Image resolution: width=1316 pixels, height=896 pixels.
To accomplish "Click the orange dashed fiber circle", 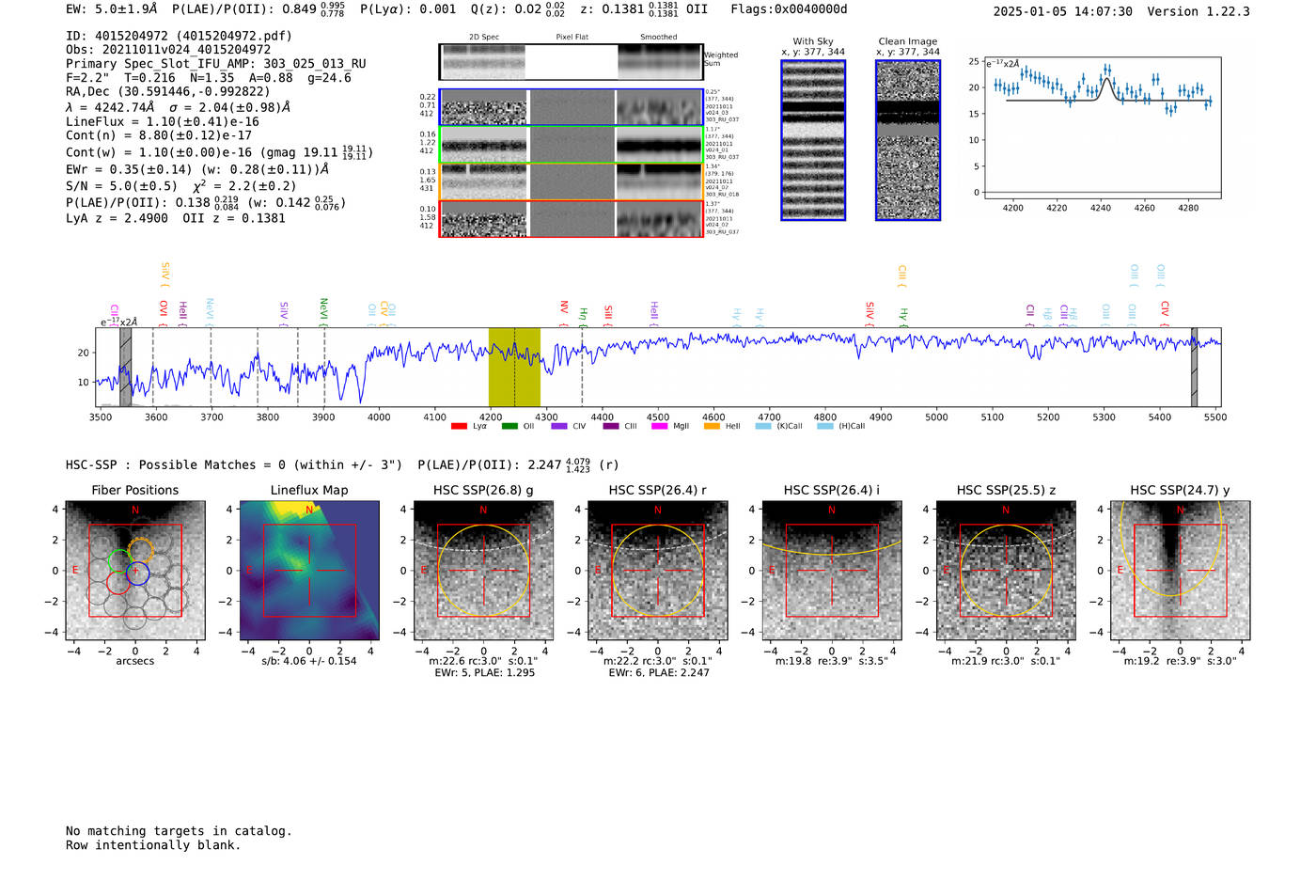I will 140,550.
